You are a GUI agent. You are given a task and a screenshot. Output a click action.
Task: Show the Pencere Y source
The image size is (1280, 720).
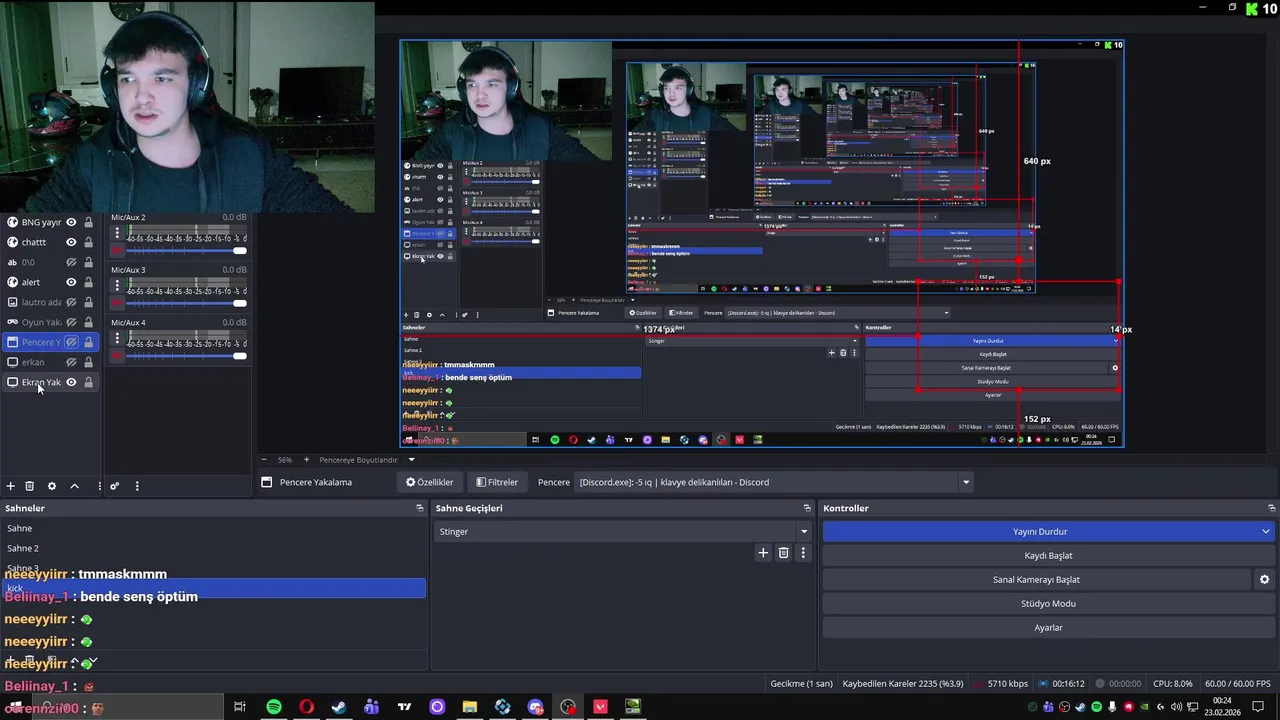click(71, 342)
